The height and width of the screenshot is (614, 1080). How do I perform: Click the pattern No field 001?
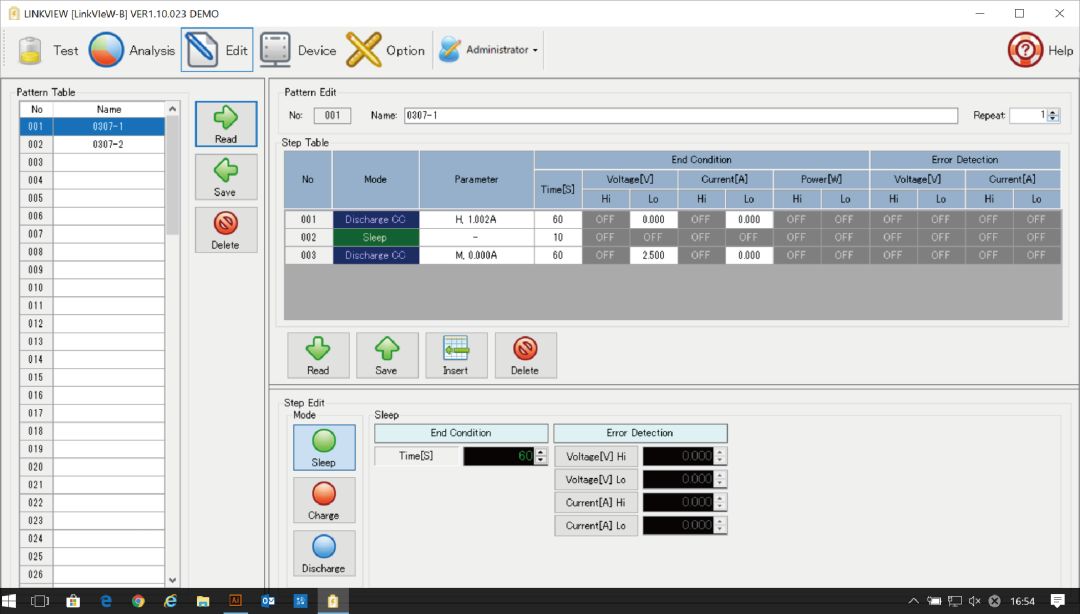tap(333, 116)
